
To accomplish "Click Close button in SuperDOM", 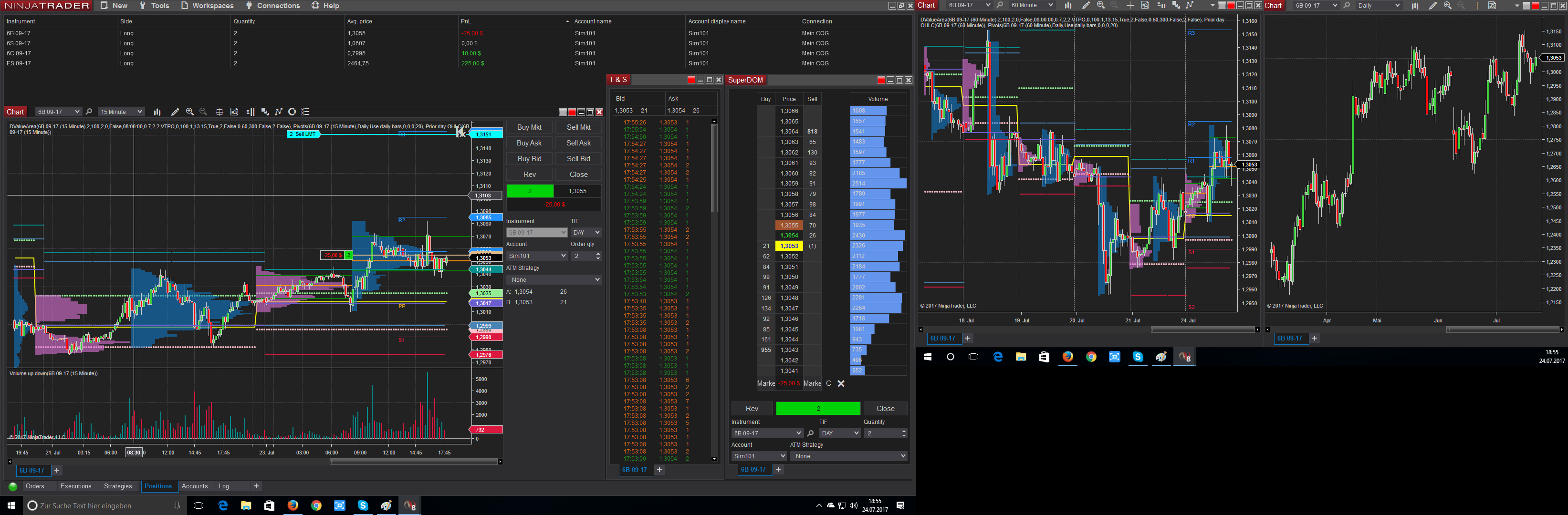I will (885, 409).
